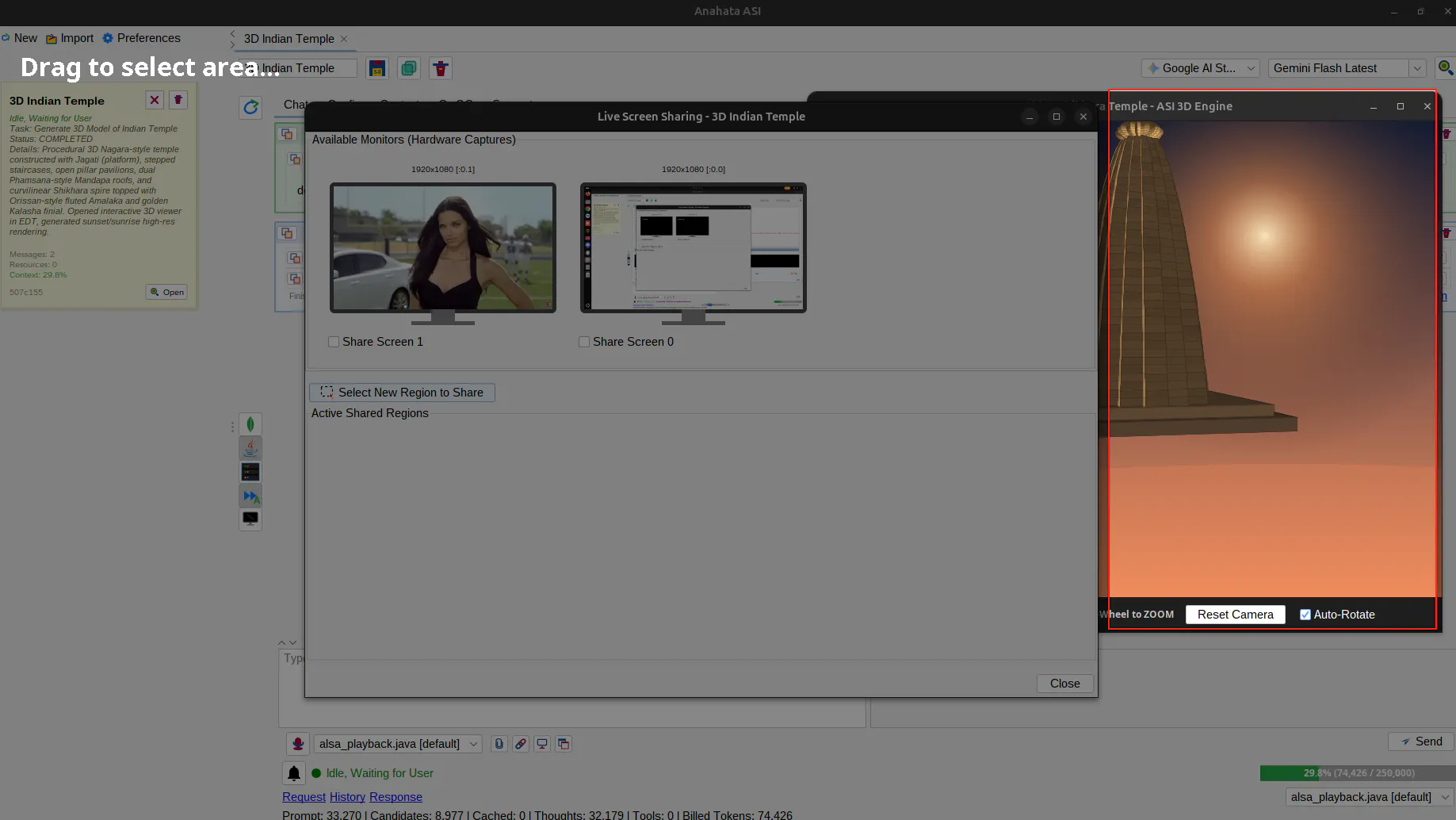The width and height of the screenshot is (1456, 820).
Task: Delete the session using card trash icon
Action: (x=178, y=100)
